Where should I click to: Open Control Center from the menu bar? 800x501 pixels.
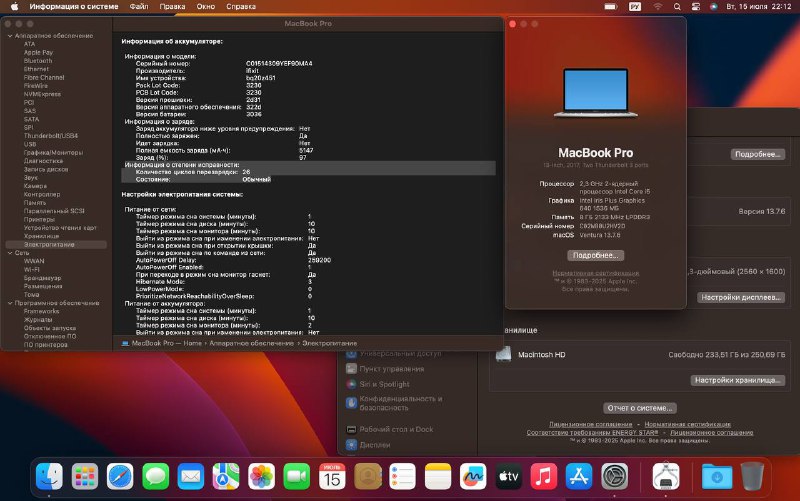[695, 7]
